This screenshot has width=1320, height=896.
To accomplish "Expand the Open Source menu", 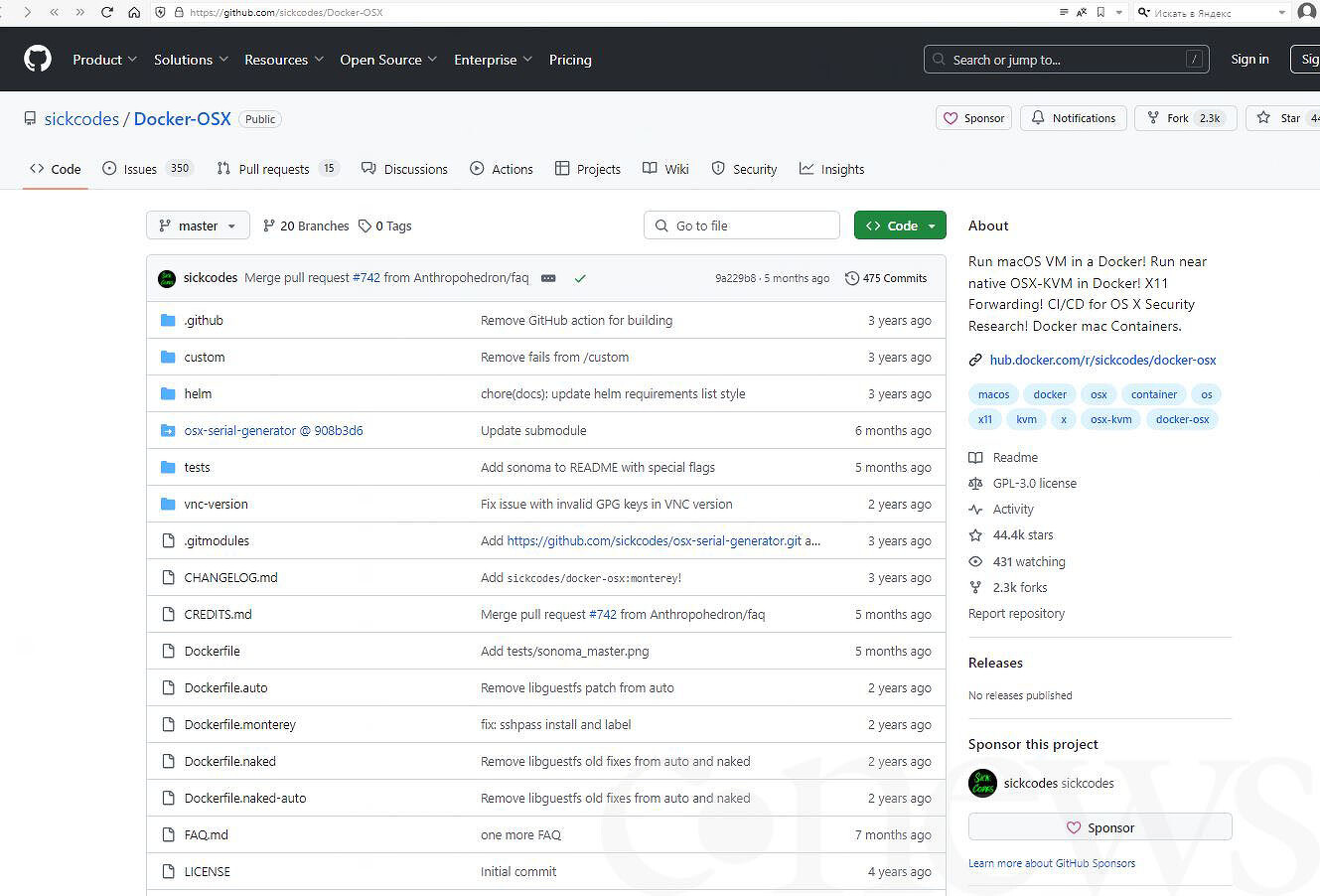I will click(388, 60).
